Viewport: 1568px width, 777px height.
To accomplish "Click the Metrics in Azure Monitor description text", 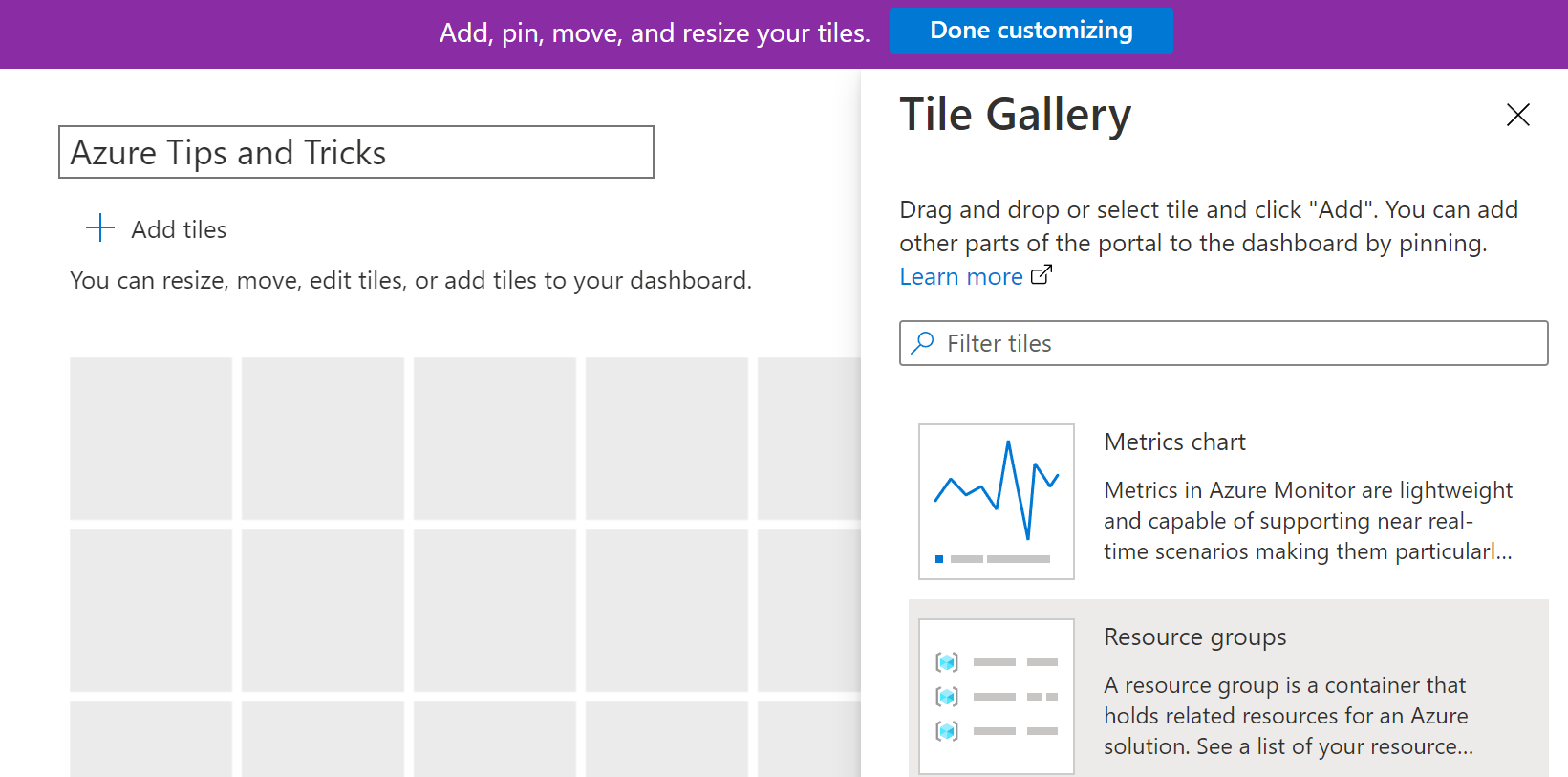I will [x=1308, y=521].
